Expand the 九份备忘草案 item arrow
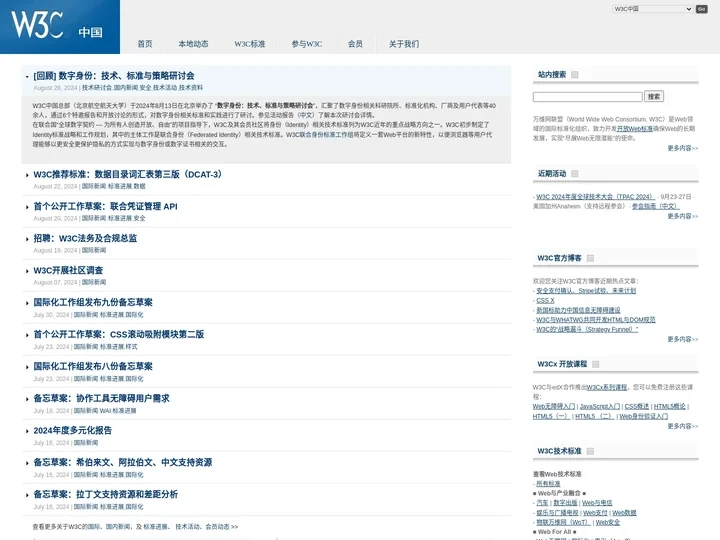The image size is (720, 540). pos(27,303)
